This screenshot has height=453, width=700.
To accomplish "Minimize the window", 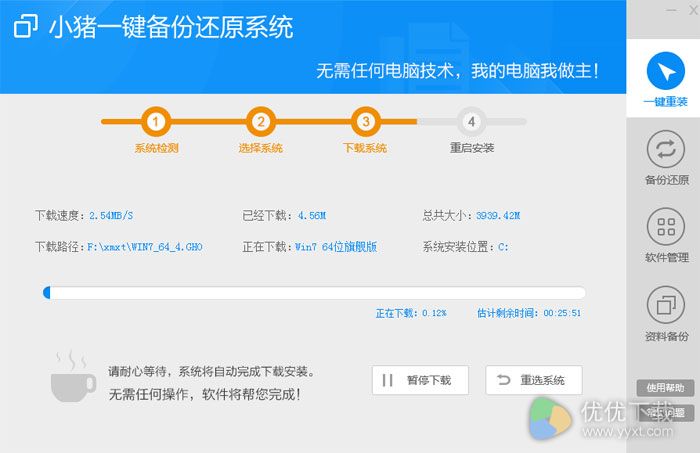I will click(671, 10).
